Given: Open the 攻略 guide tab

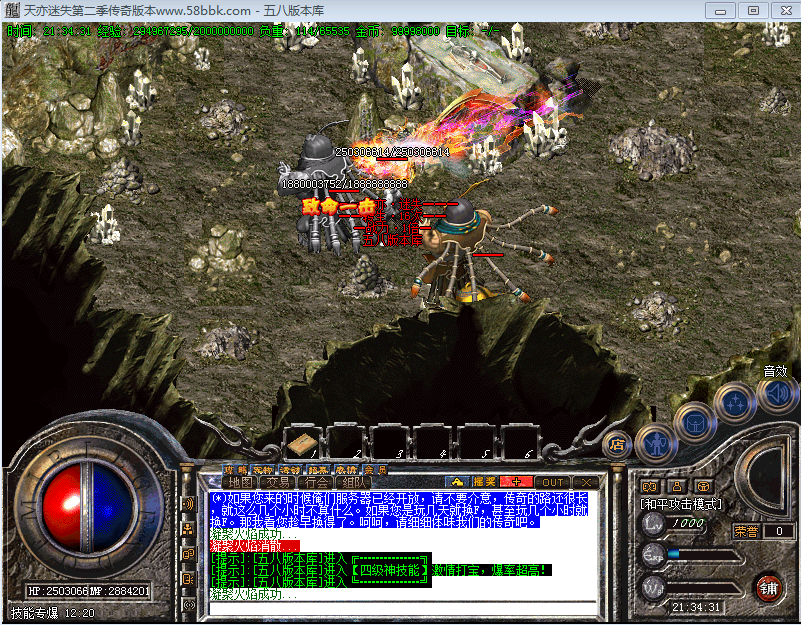Looking at the screenshot, I should pyautogui.click(x=235, y=470).
